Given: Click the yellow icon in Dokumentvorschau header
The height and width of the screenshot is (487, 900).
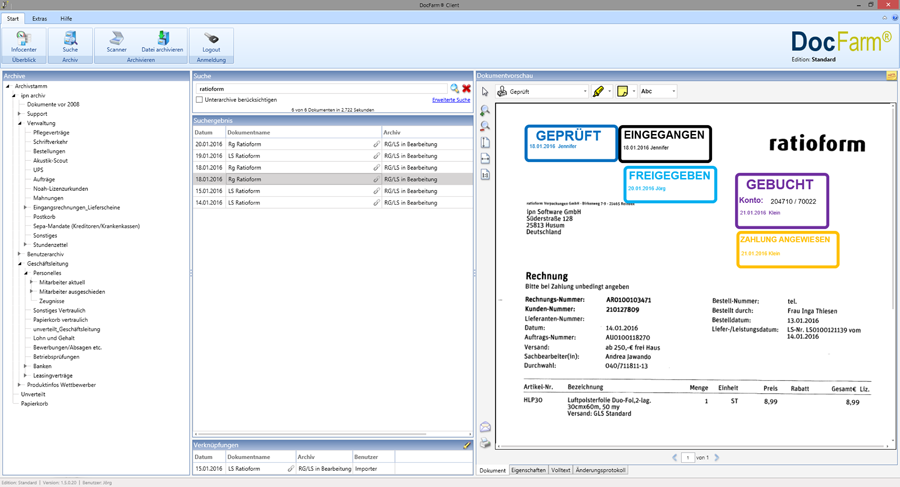Looking at the screenshot, I should pos(891,76).
